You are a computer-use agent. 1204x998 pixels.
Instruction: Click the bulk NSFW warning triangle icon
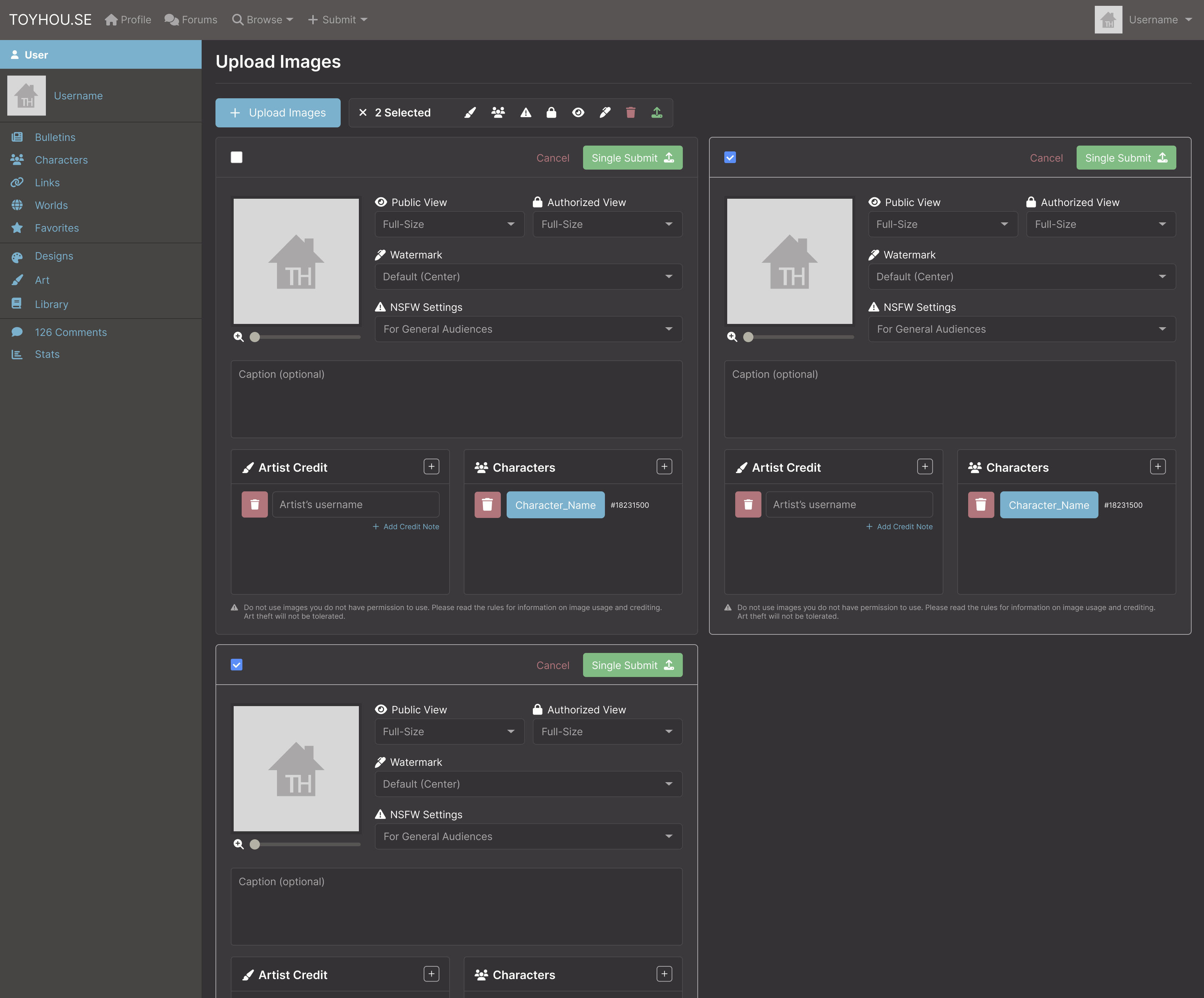pos(525,113)
